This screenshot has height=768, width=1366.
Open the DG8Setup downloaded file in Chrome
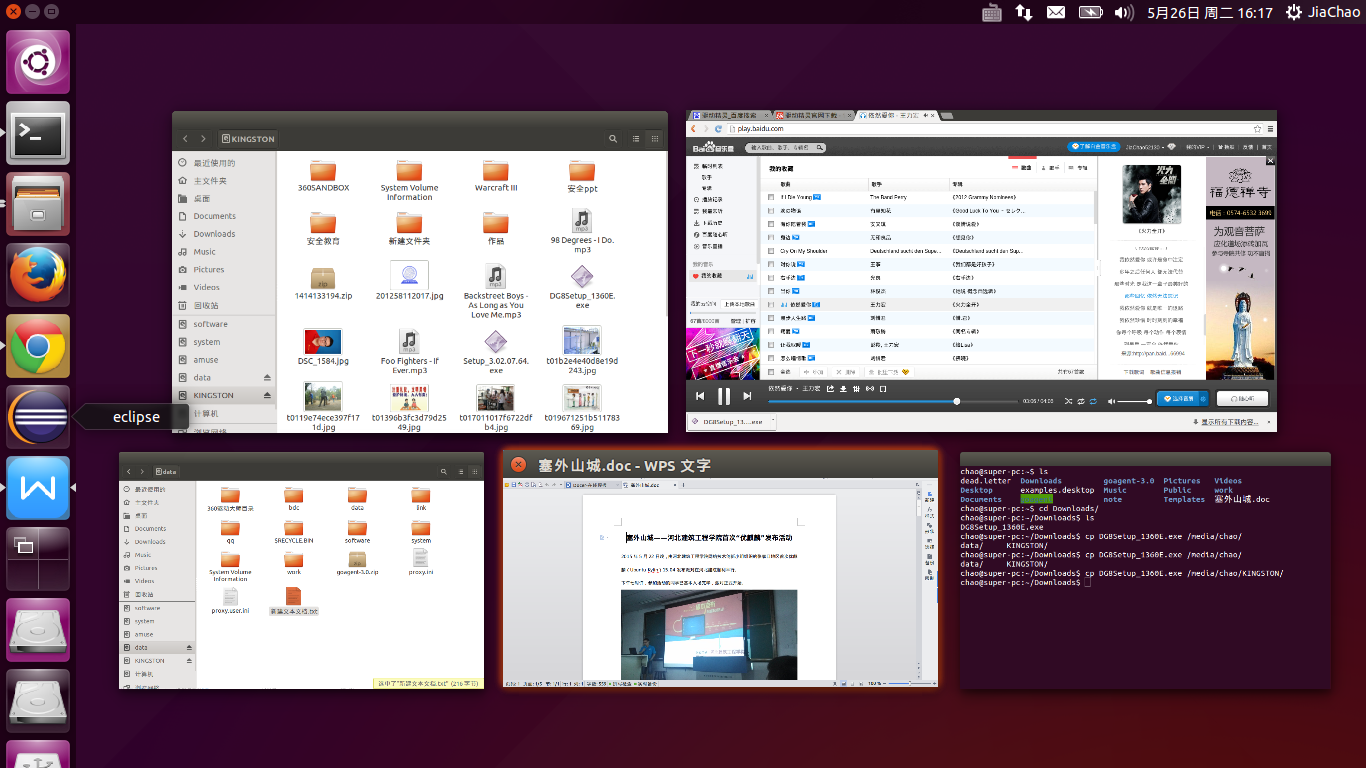731,422
